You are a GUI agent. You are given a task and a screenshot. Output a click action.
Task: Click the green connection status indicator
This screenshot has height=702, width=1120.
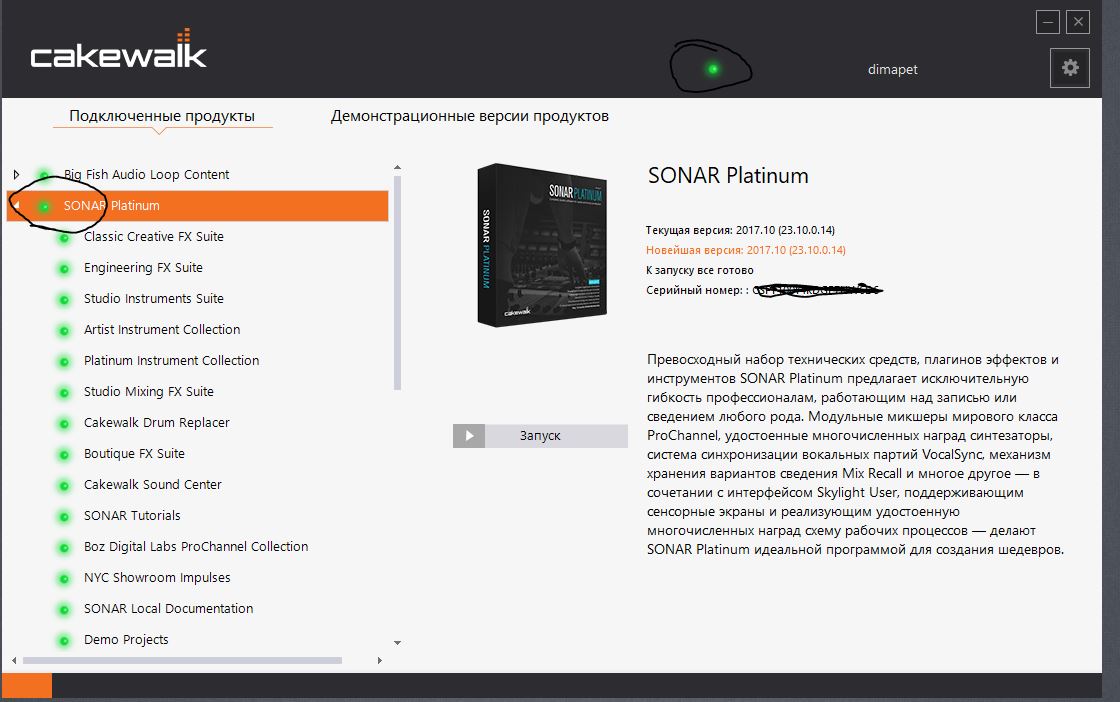(x=713, y=69)
